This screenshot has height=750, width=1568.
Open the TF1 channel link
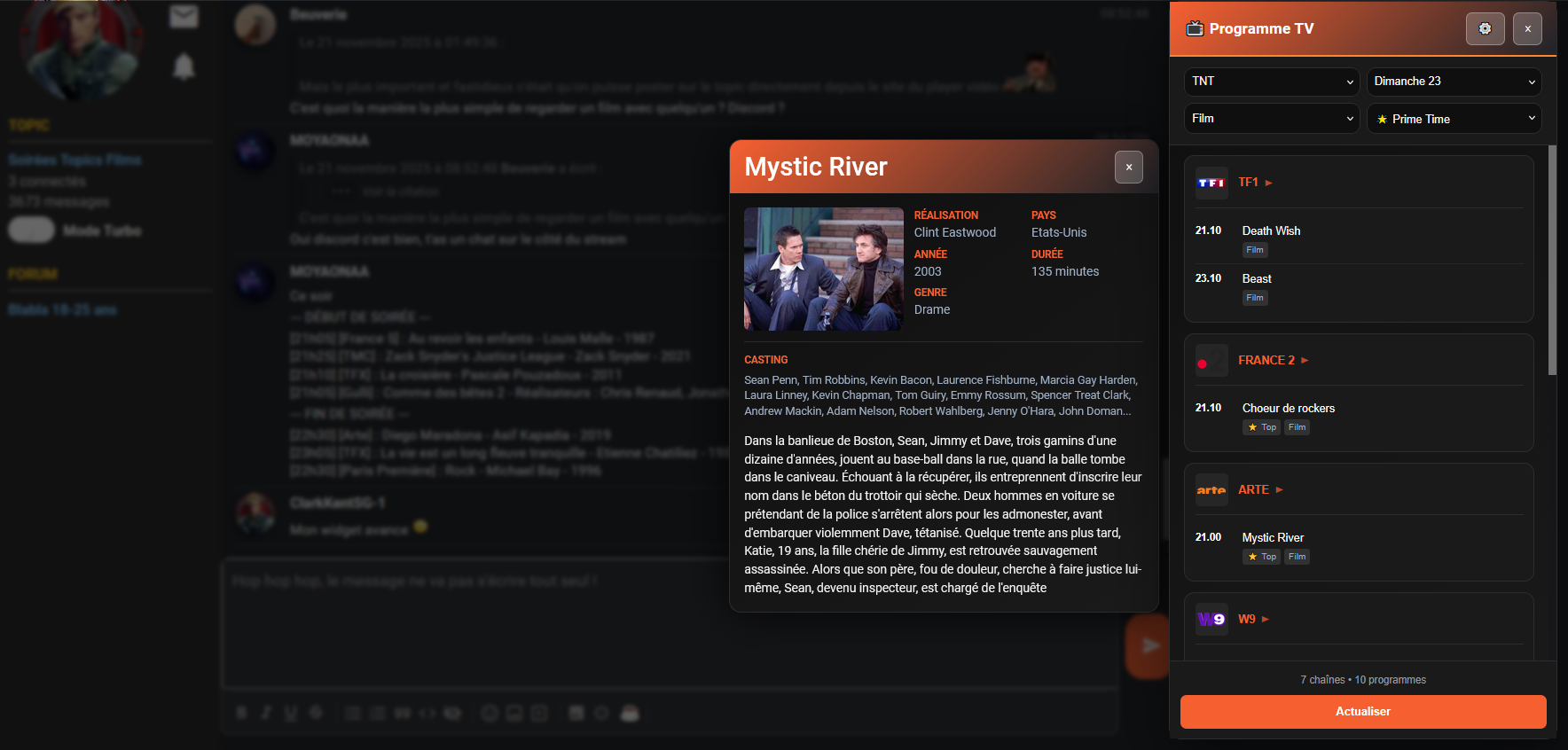click(x=1255, y=183)
